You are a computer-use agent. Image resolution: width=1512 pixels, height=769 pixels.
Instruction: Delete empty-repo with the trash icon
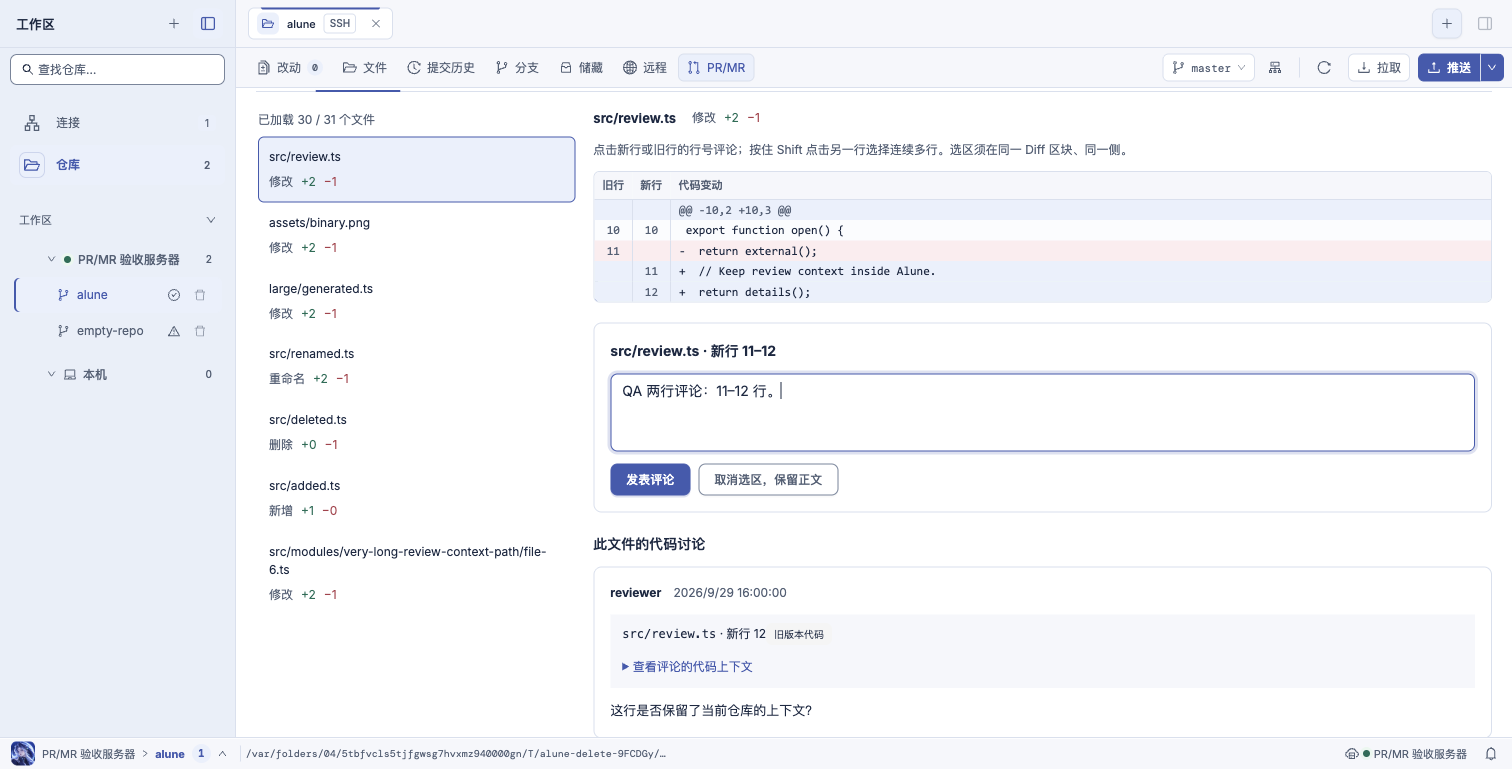pyautogui.click(x=200, y=331)
